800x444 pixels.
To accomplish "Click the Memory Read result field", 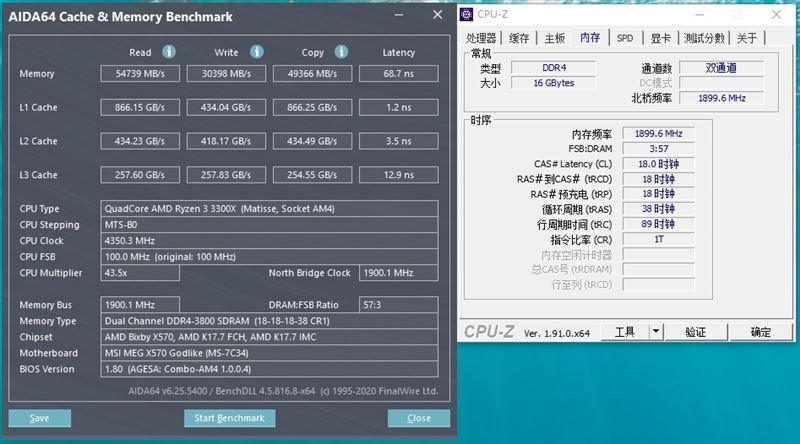I will pyautogui.click(x=140, y=73).
